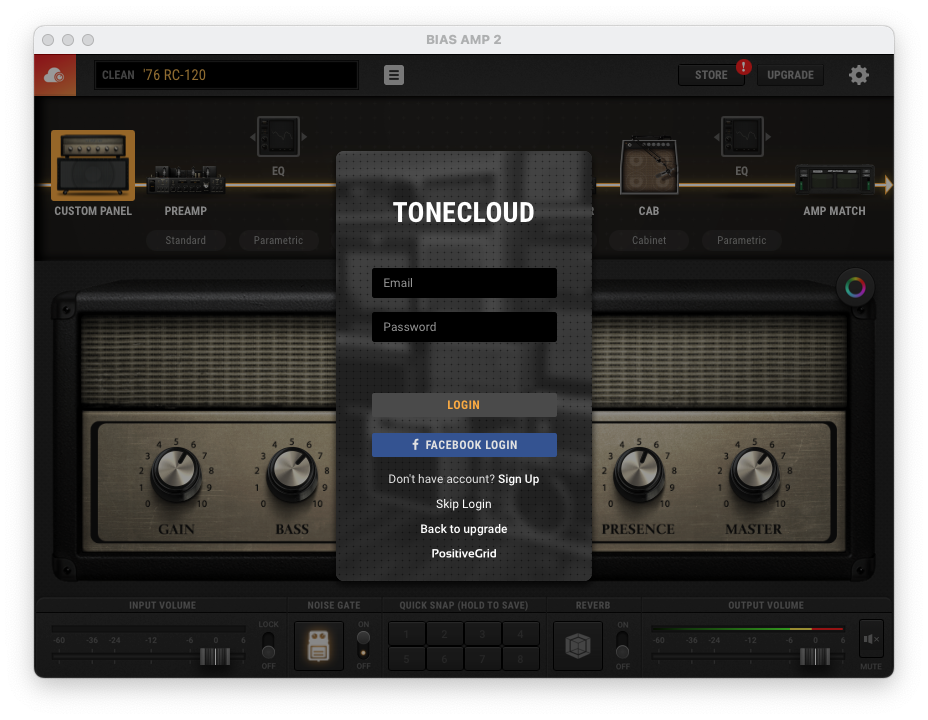This screenshot has width=928, height=720.
Task: Select Quick Snap slot 3
Action: click(482, 634)
